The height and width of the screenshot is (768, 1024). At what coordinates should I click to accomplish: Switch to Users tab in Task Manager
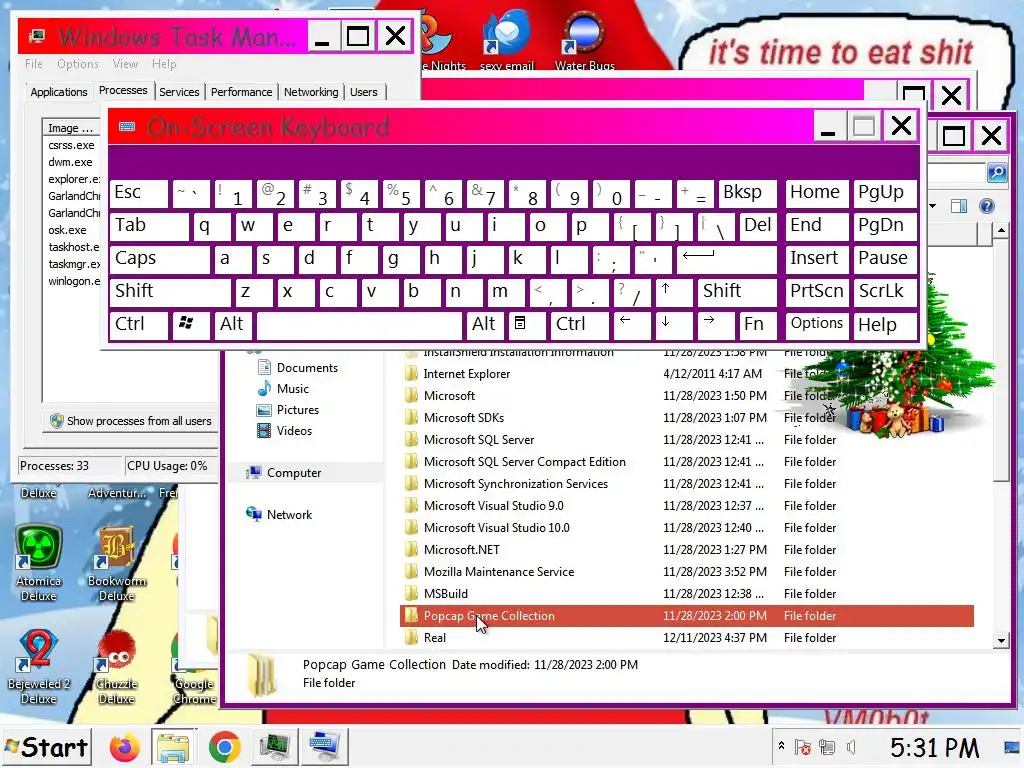point(363,92)
